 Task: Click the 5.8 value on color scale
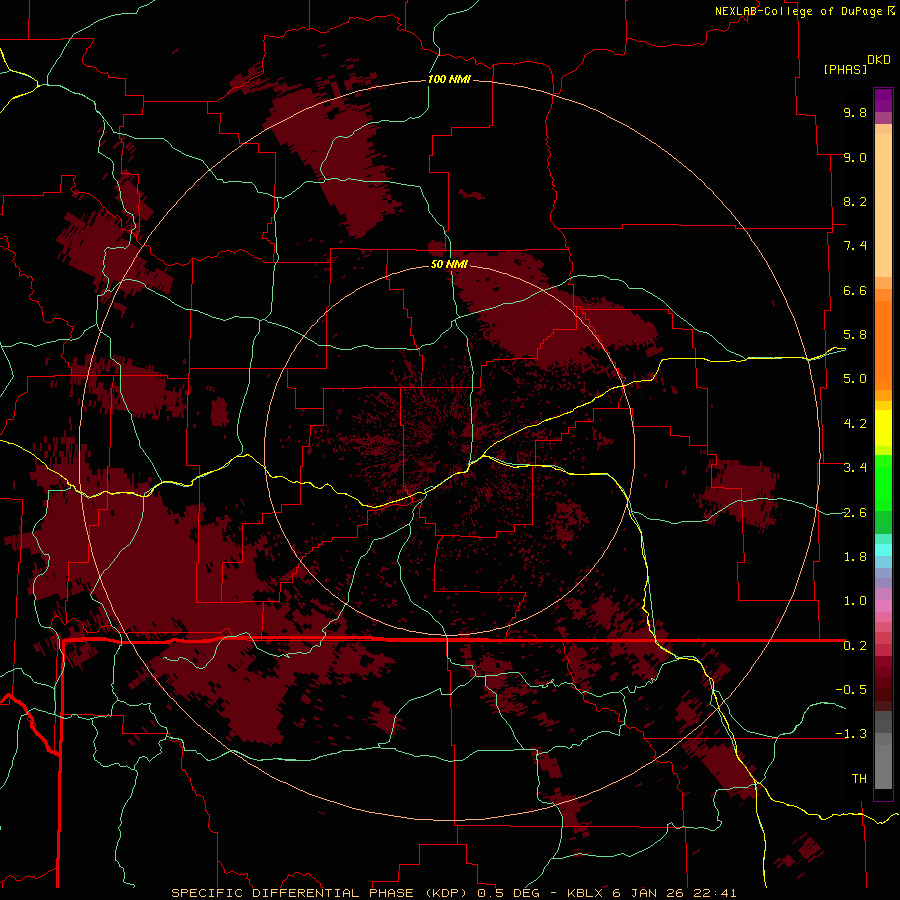[855, 335]
